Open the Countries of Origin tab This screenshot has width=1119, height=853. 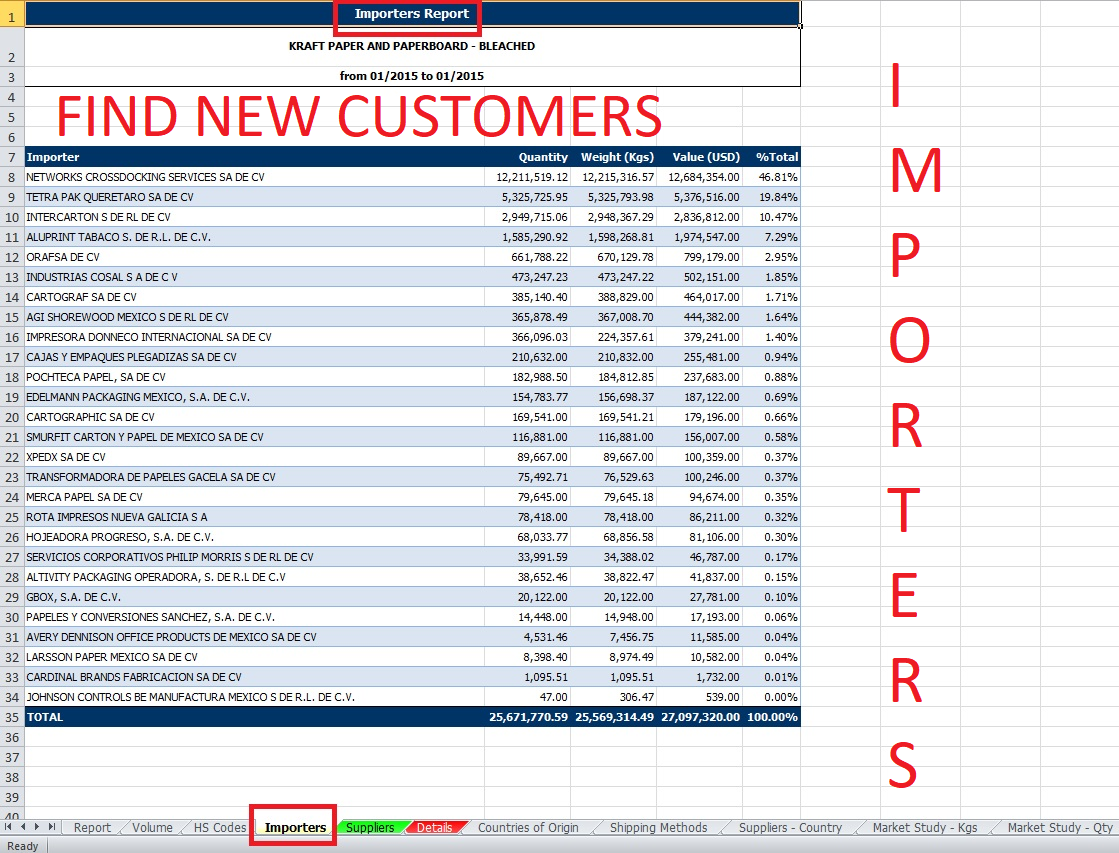[x=528, y=828]
